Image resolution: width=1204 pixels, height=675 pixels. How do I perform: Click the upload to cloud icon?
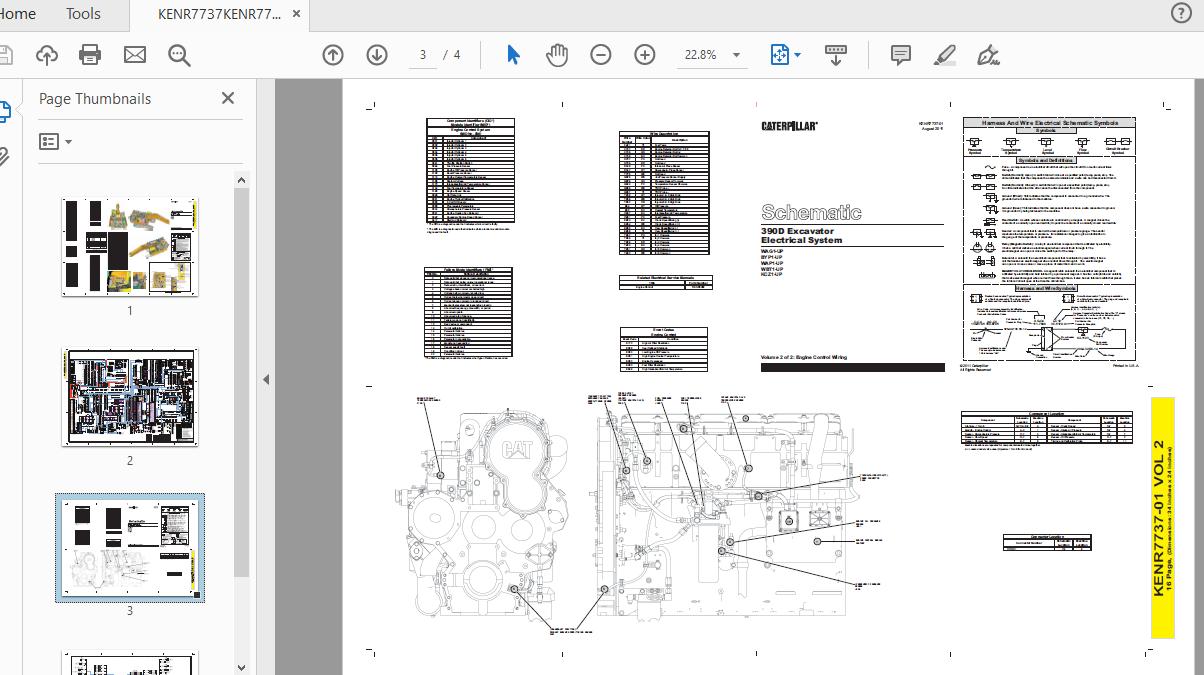[x=47, y=55]
